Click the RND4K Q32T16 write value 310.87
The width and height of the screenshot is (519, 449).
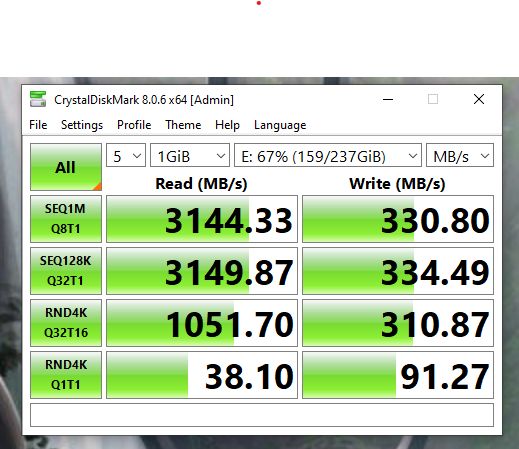(398, 323)
